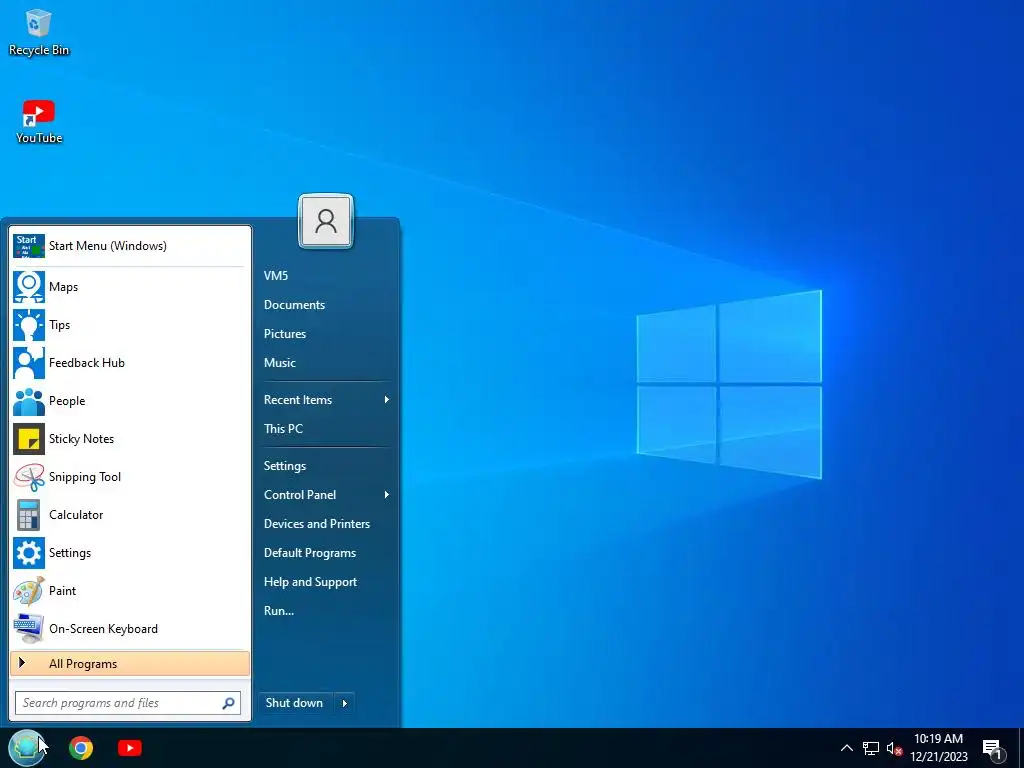Open VM5 user folder
This screenshot has height=768, width=1024.
click(x=276, y=276)
